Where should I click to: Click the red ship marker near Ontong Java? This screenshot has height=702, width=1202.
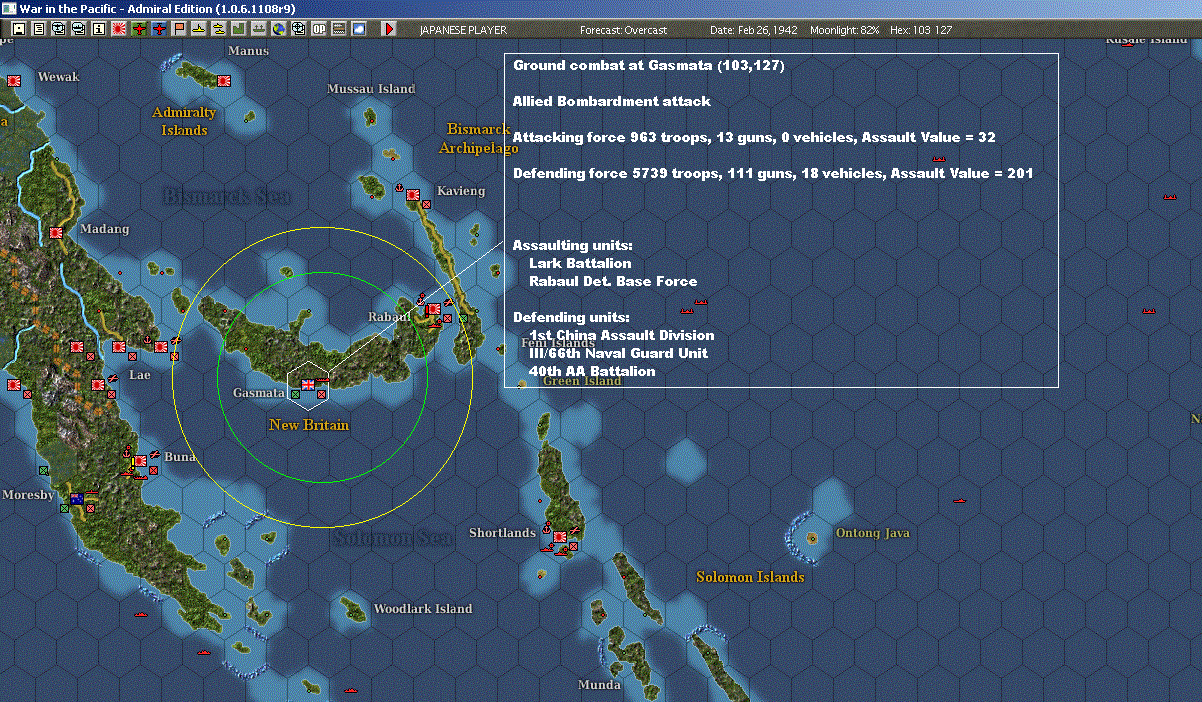(960, 500)
